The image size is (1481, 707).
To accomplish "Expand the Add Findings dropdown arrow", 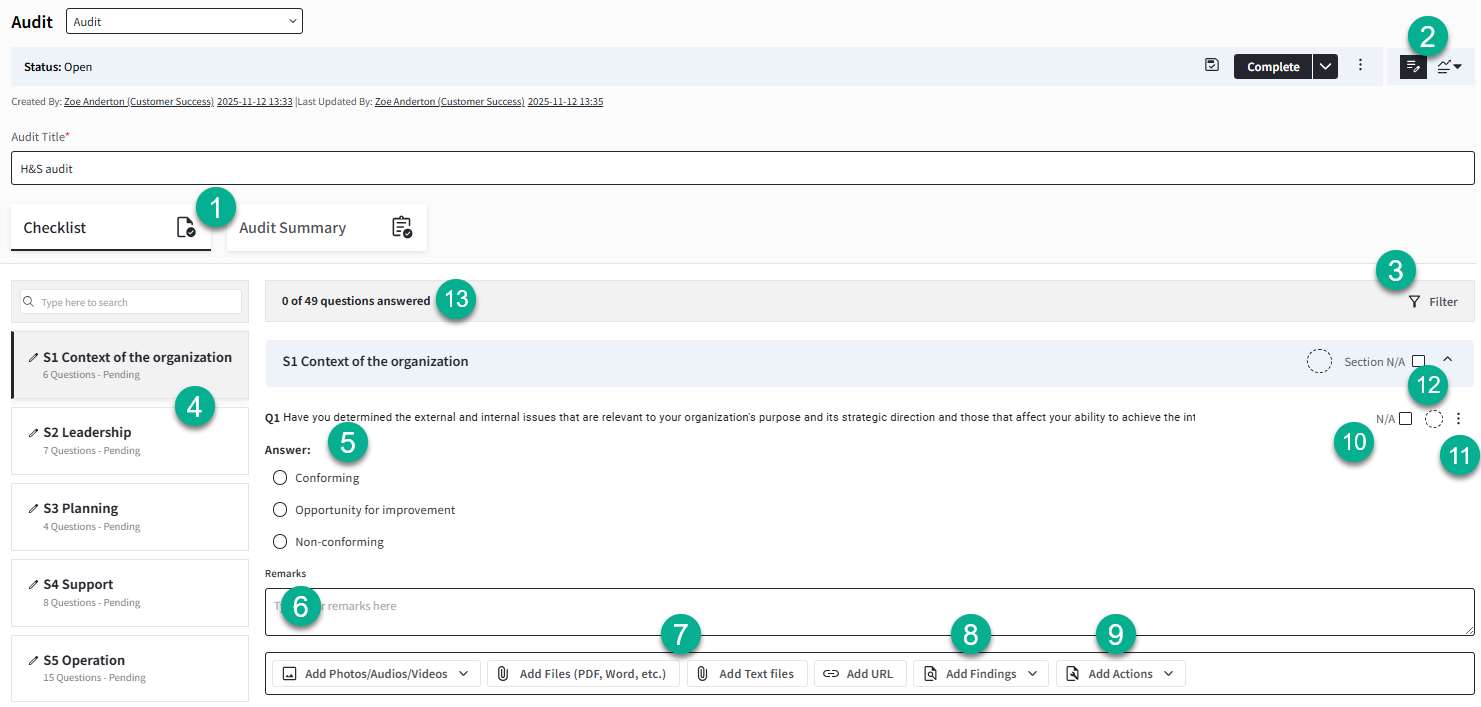I will click(x=1032, y=674).
